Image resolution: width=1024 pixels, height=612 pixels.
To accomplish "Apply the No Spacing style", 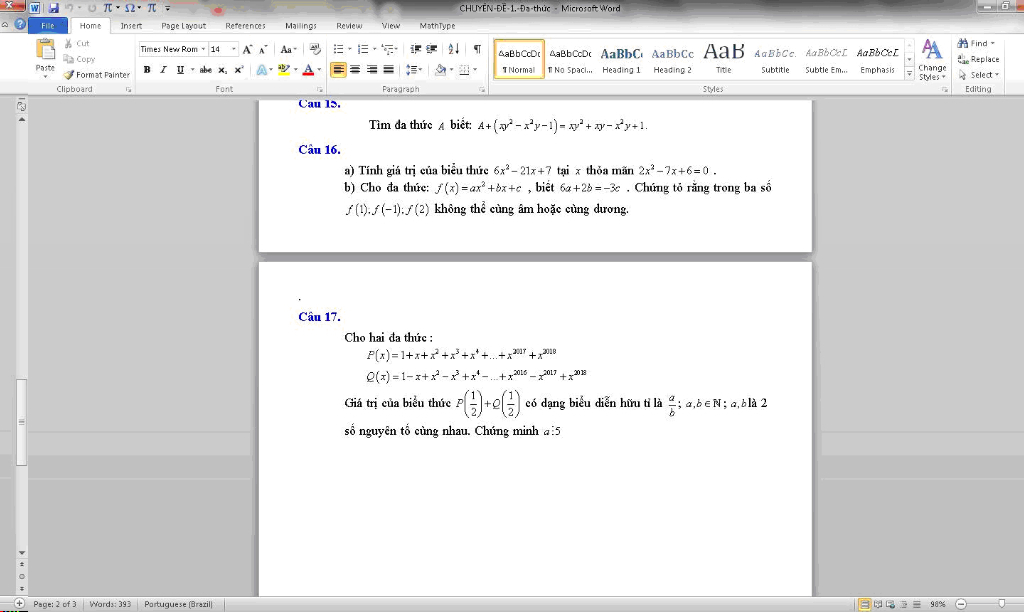I will [570, 59].
